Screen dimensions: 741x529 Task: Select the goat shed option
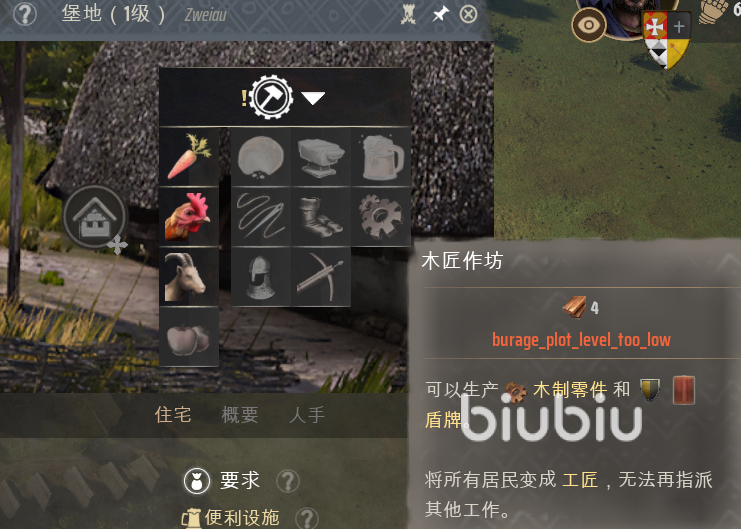(189, 277)
